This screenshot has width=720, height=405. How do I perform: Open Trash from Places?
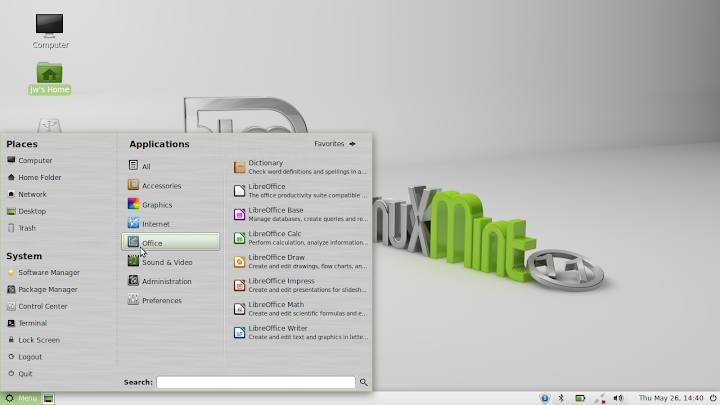point(22,228)
